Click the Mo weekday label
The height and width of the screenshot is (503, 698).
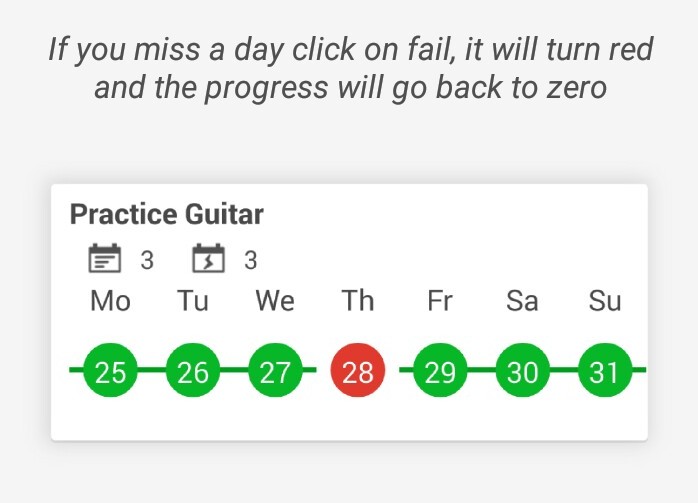(110, 301)
